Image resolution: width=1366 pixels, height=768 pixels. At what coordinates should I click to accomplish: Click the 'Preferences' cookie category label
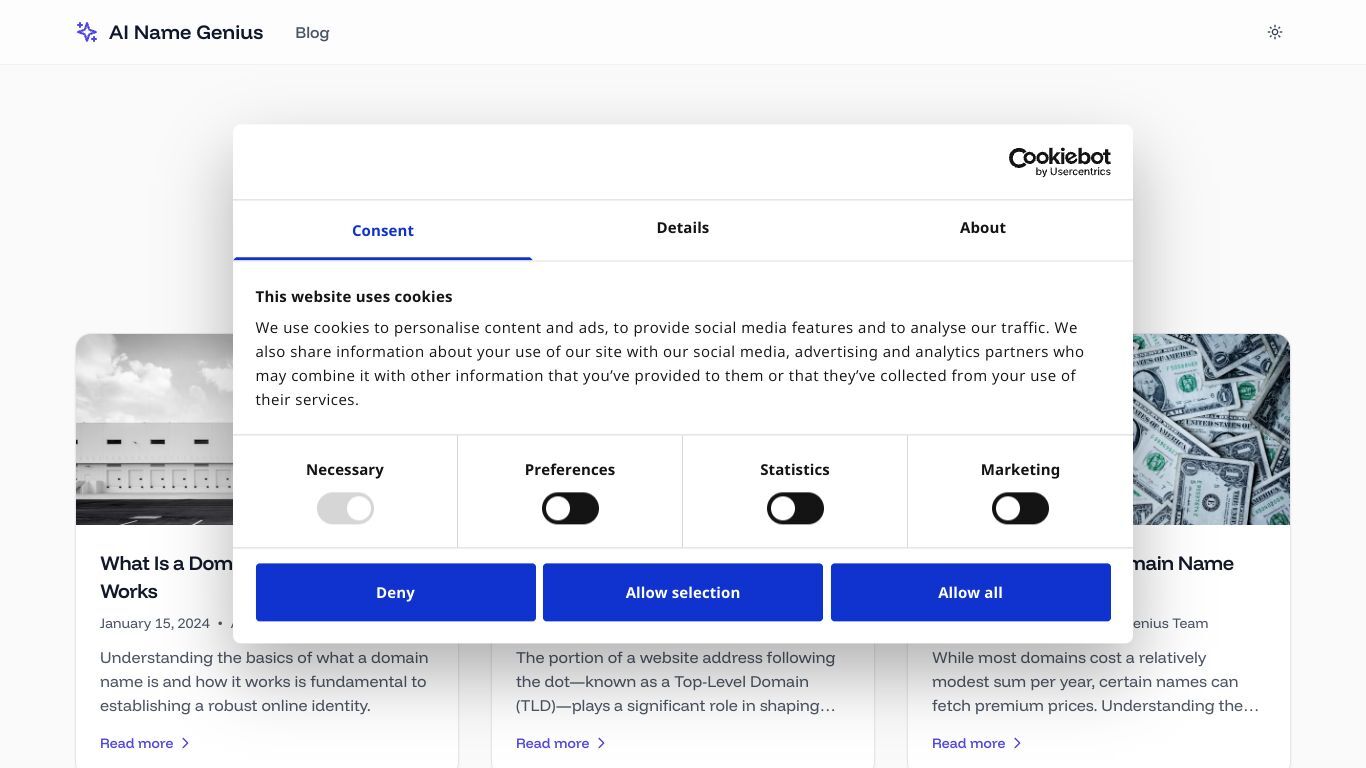(x=570, y=470)
